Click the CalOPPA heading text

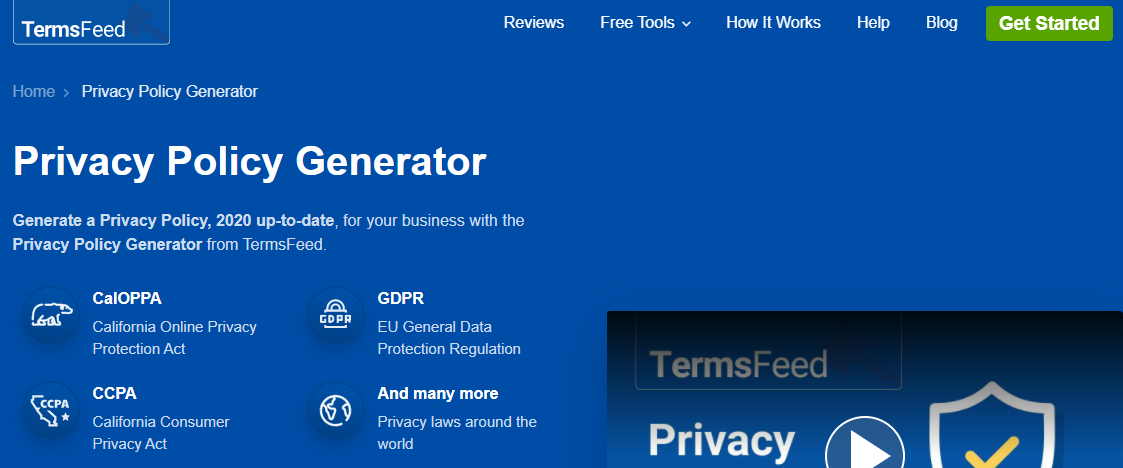coord(127,298)
